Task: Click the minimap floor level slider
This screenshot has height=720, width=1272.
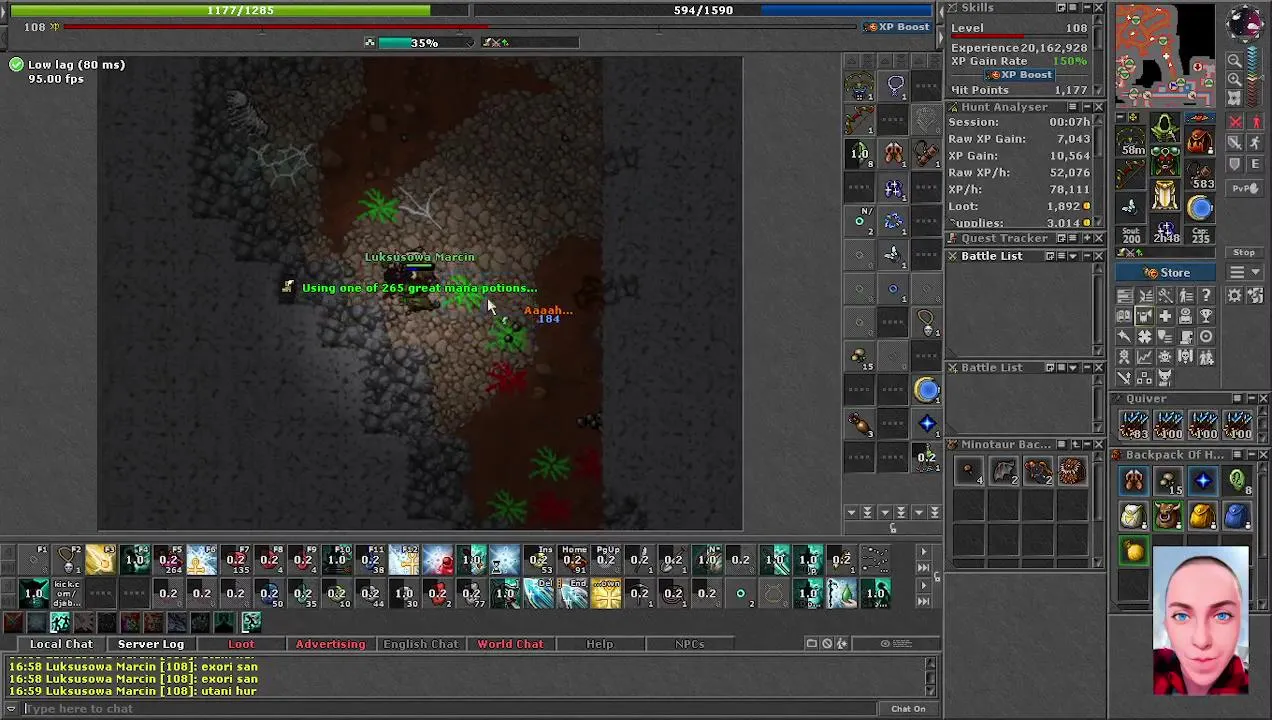Action: coord(1255,77)
